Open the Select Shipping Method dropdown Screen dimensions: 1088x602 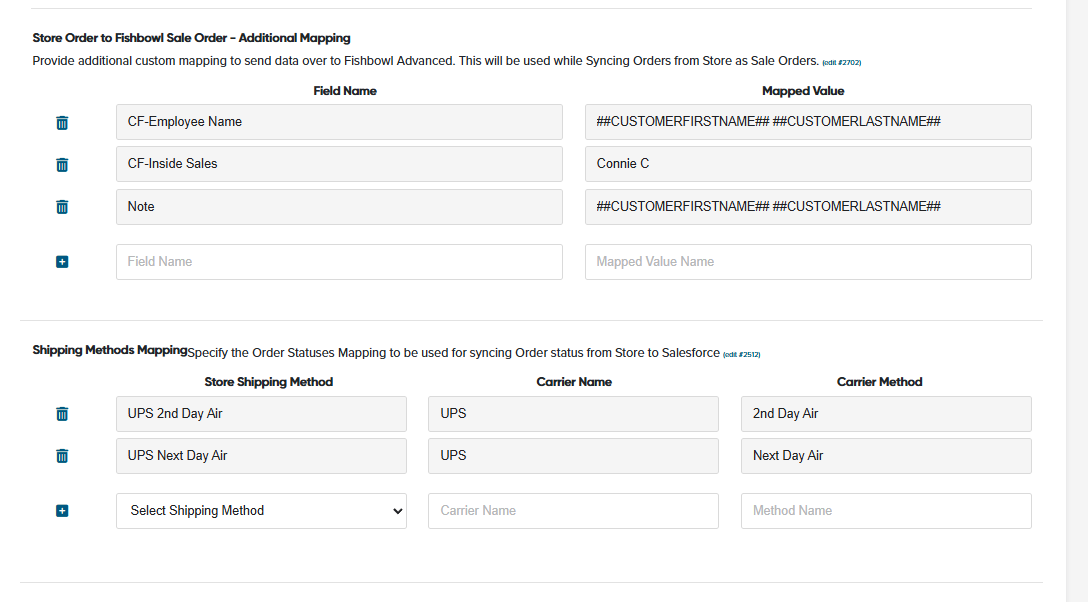tap(261, 511)
